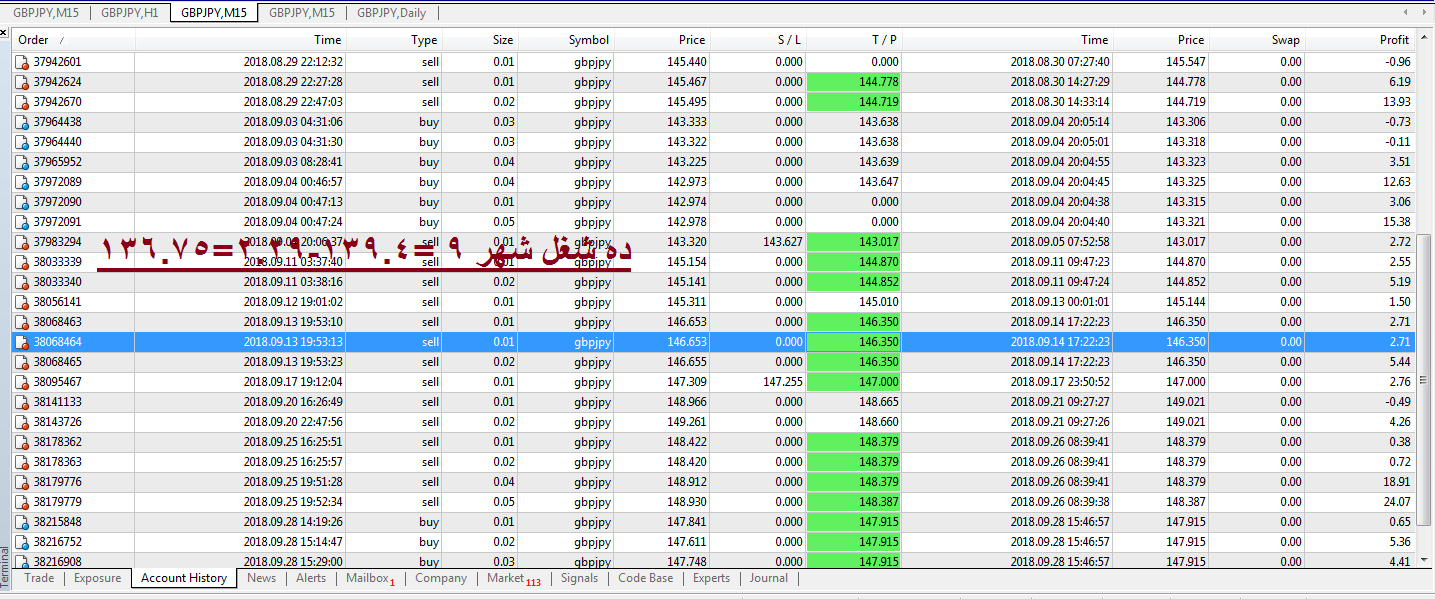Viewport: 1435px width, 599px height.
Task: Show the Journal tab
Action: tap(768, 578)
